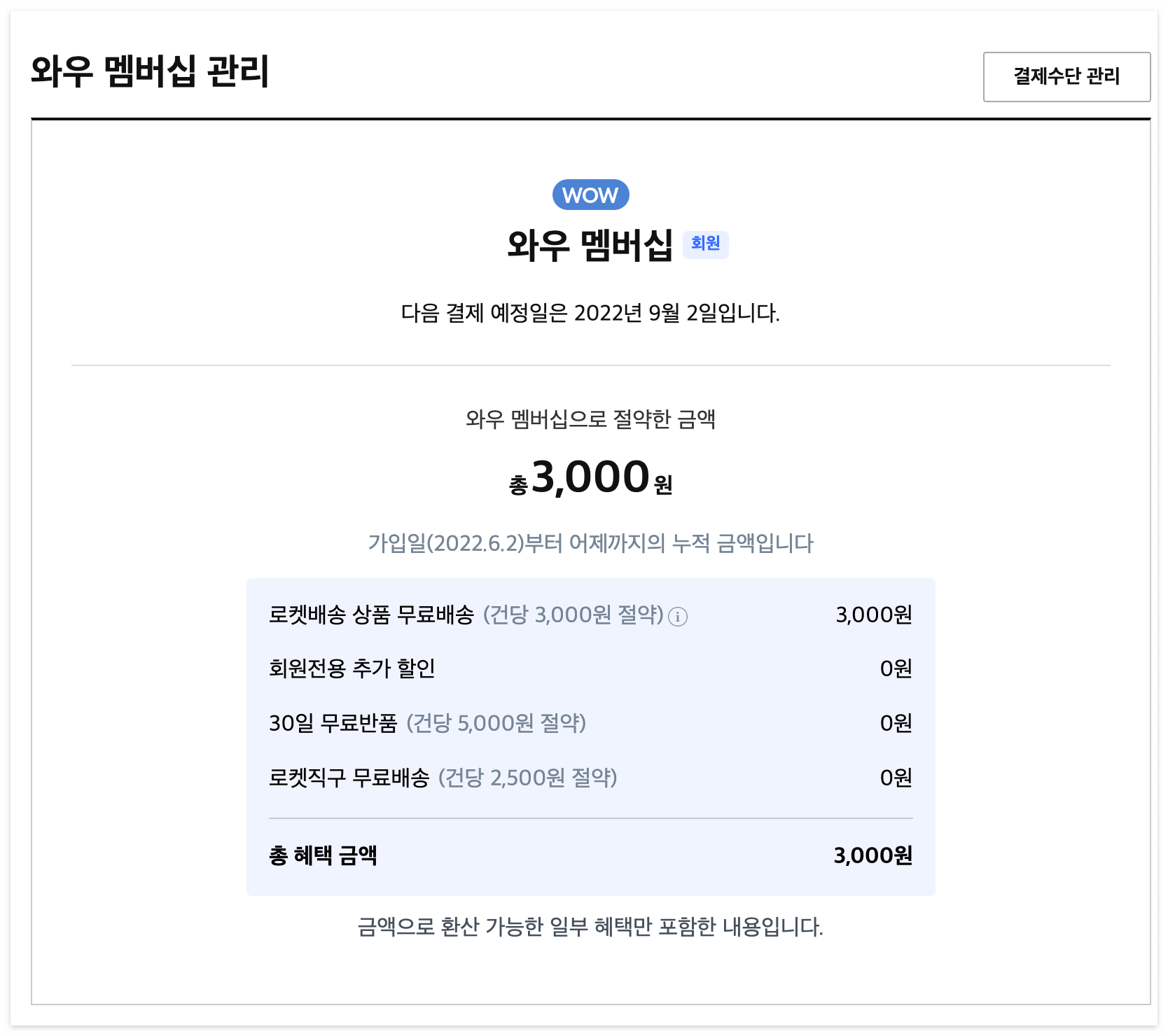
Task: Click the 와우 멤버십 heading
Action: pos(592,244)
